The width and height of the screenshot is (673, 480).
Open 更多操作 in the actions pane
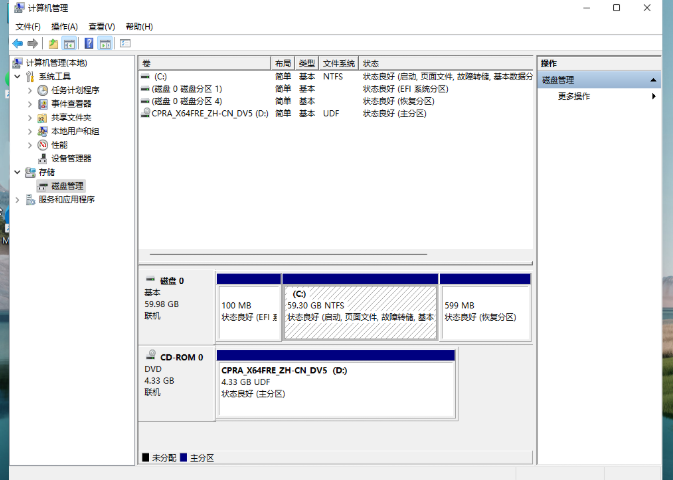click(574, 96)
